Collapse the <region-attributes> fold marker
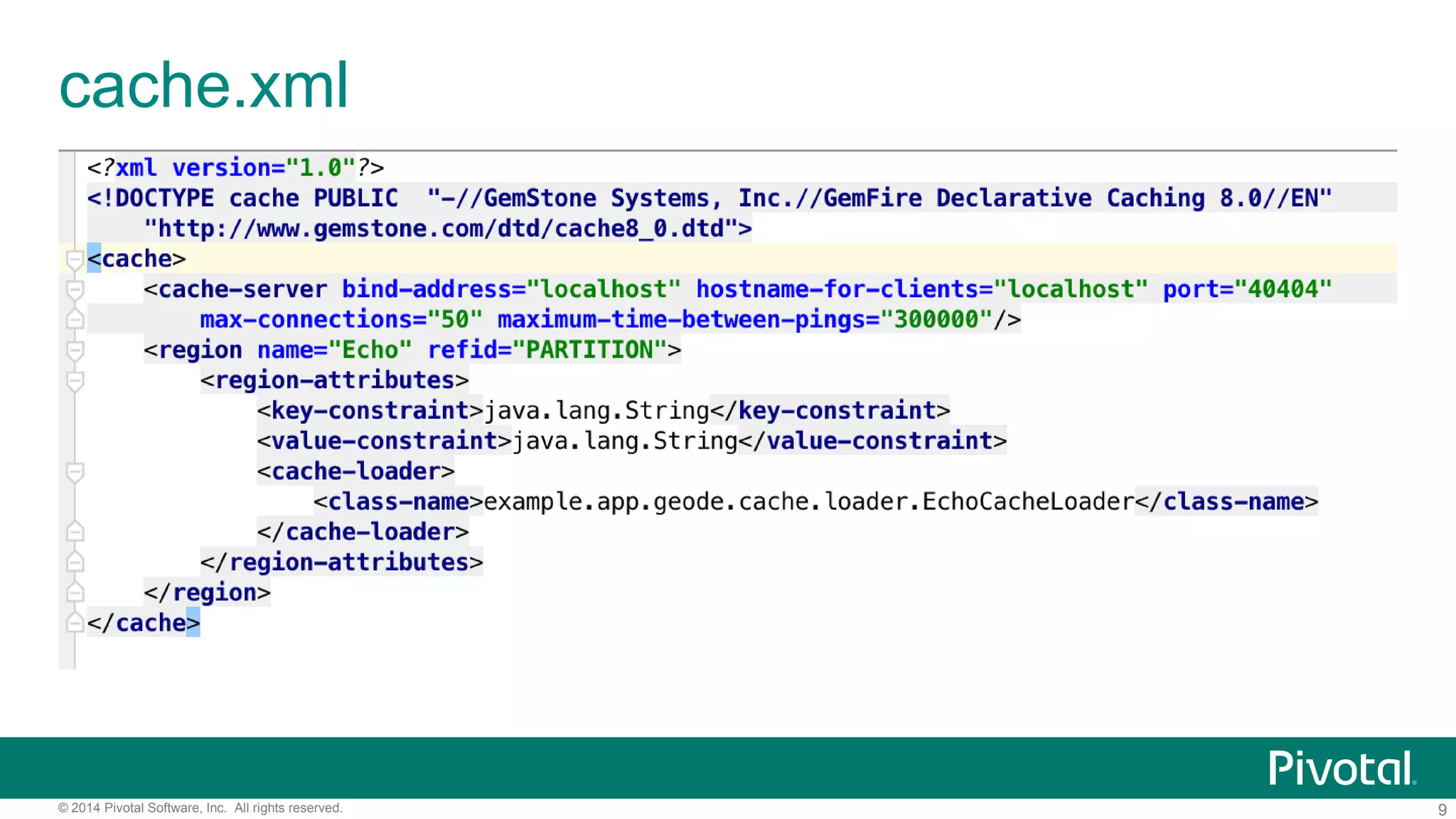 tap(75, 381)
